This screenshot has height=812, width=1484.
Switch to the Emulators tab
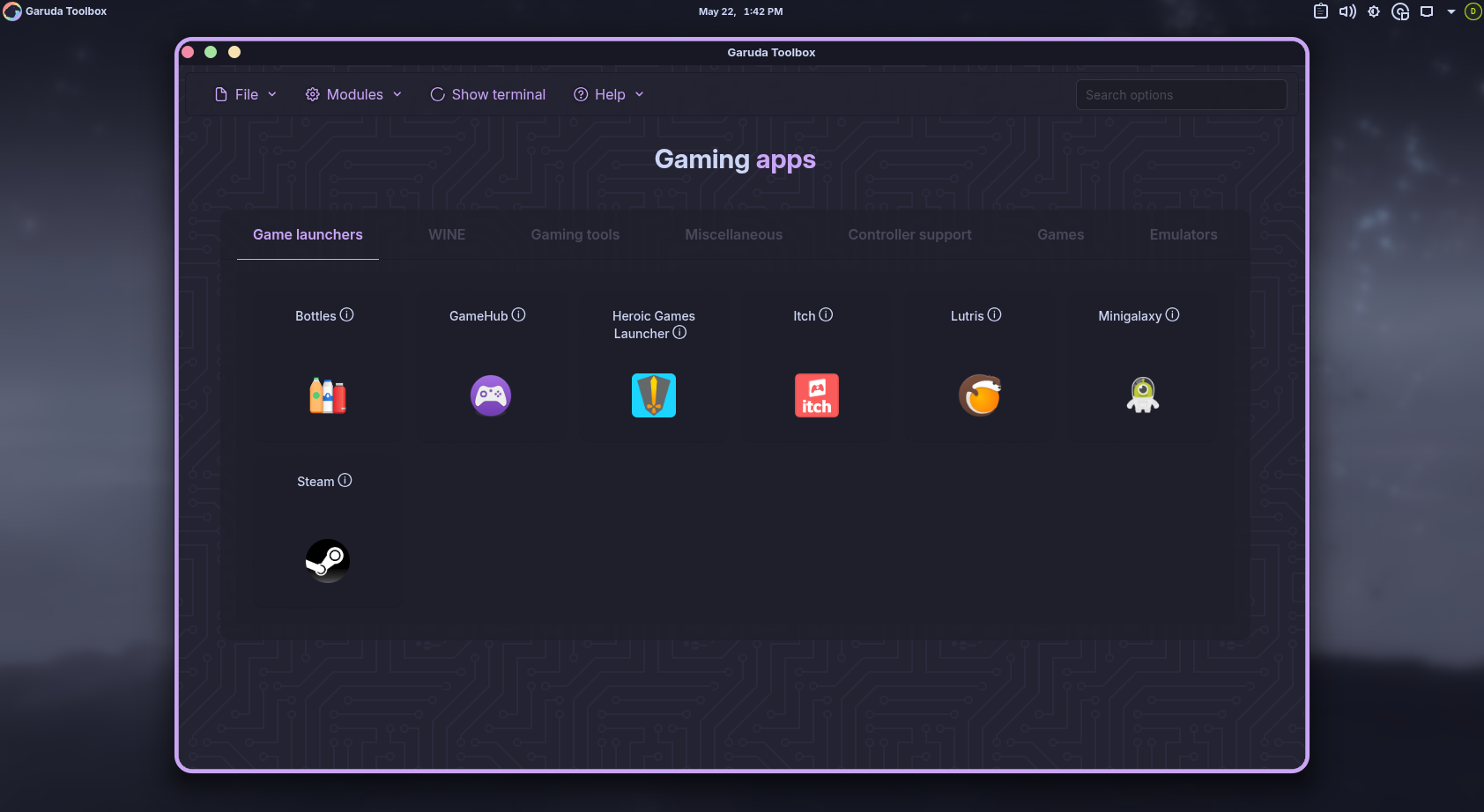coord(1183,234)
